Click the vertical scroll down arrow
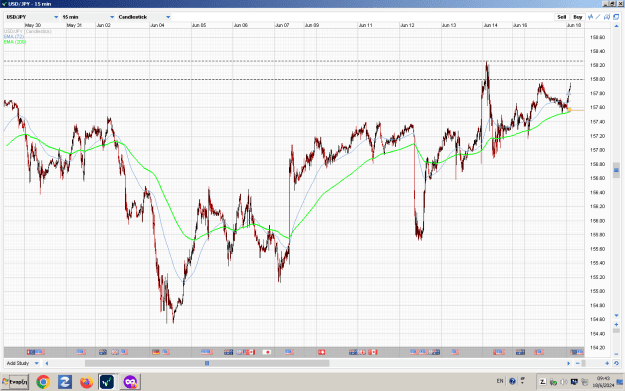The height and width of the screenshot is (391, 625). coord(616,316)
